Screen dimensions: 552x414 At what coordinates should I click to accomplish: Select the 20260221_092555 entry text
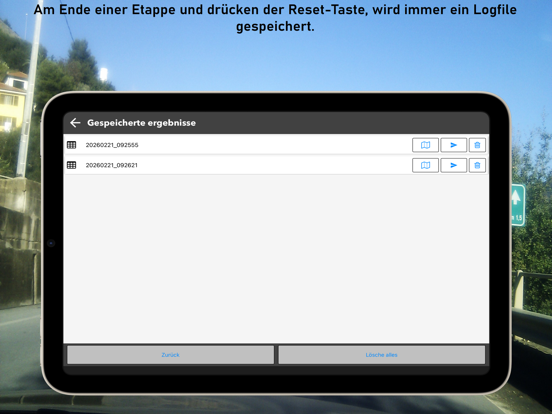(x=112, y=145)
